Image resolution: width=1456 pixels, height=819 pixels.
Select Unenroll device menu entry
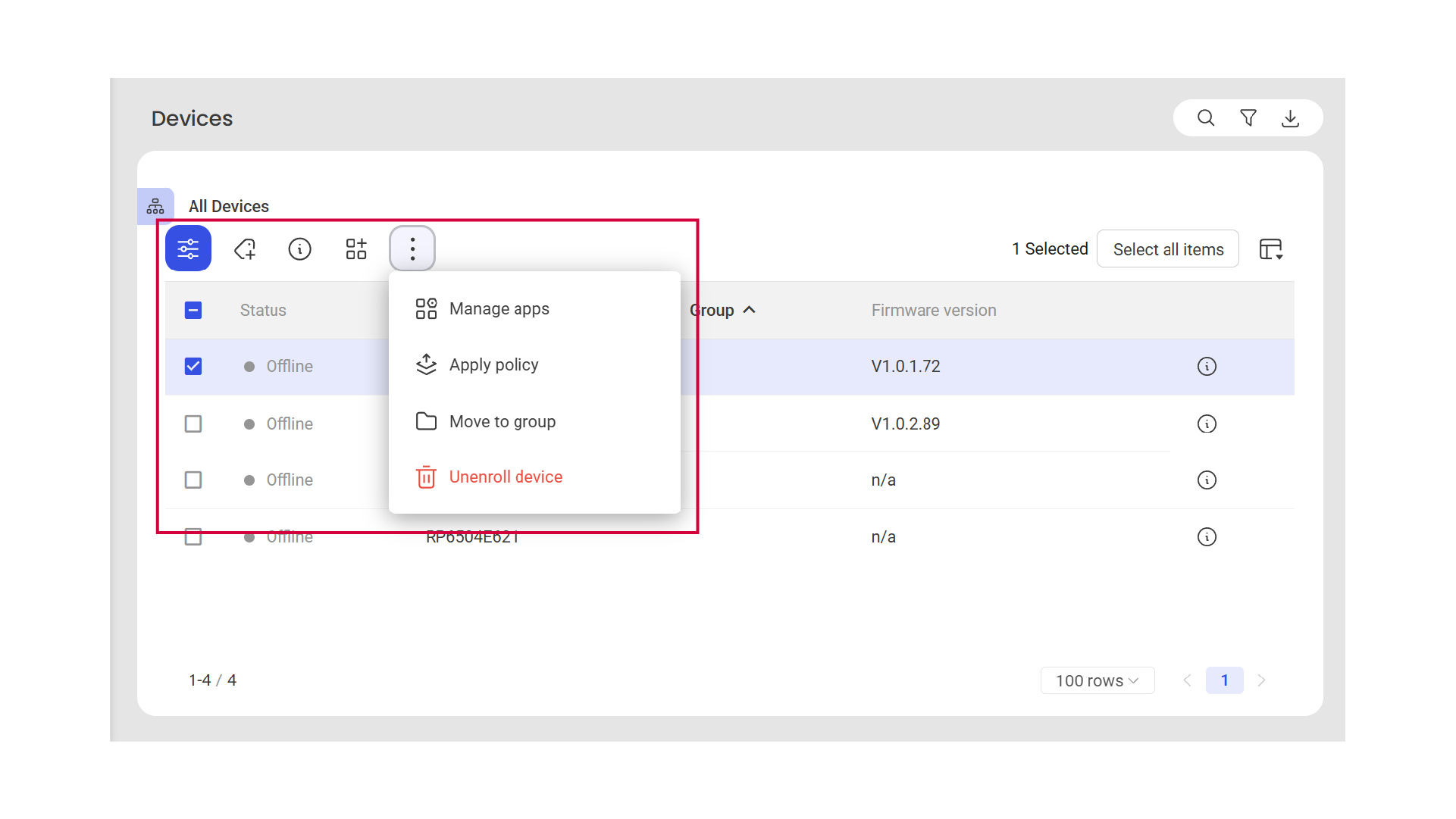[506, 477]
